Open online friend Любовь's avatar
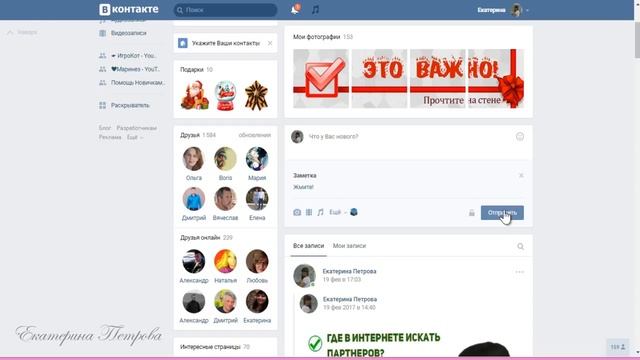 [257, 261]
